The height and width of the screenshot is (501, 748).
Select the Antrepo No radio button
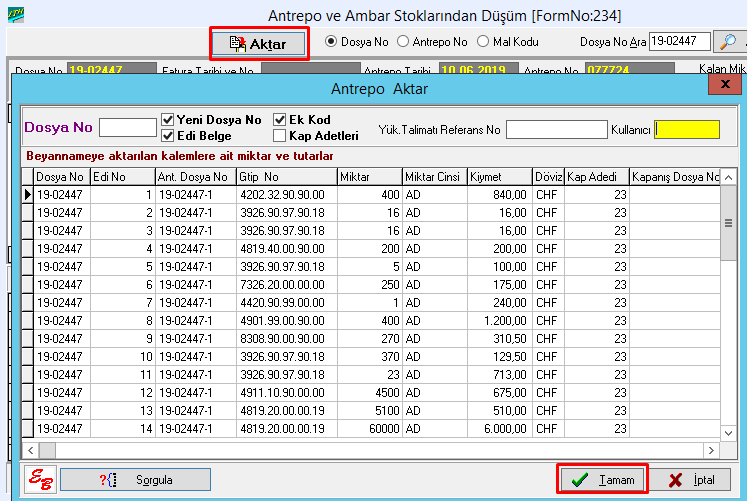point(403,42)
